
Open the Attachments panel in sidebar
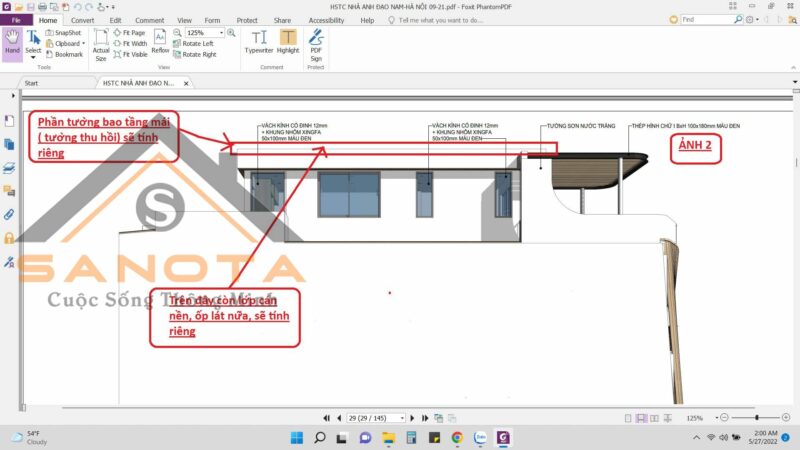(x=9, y=215)
